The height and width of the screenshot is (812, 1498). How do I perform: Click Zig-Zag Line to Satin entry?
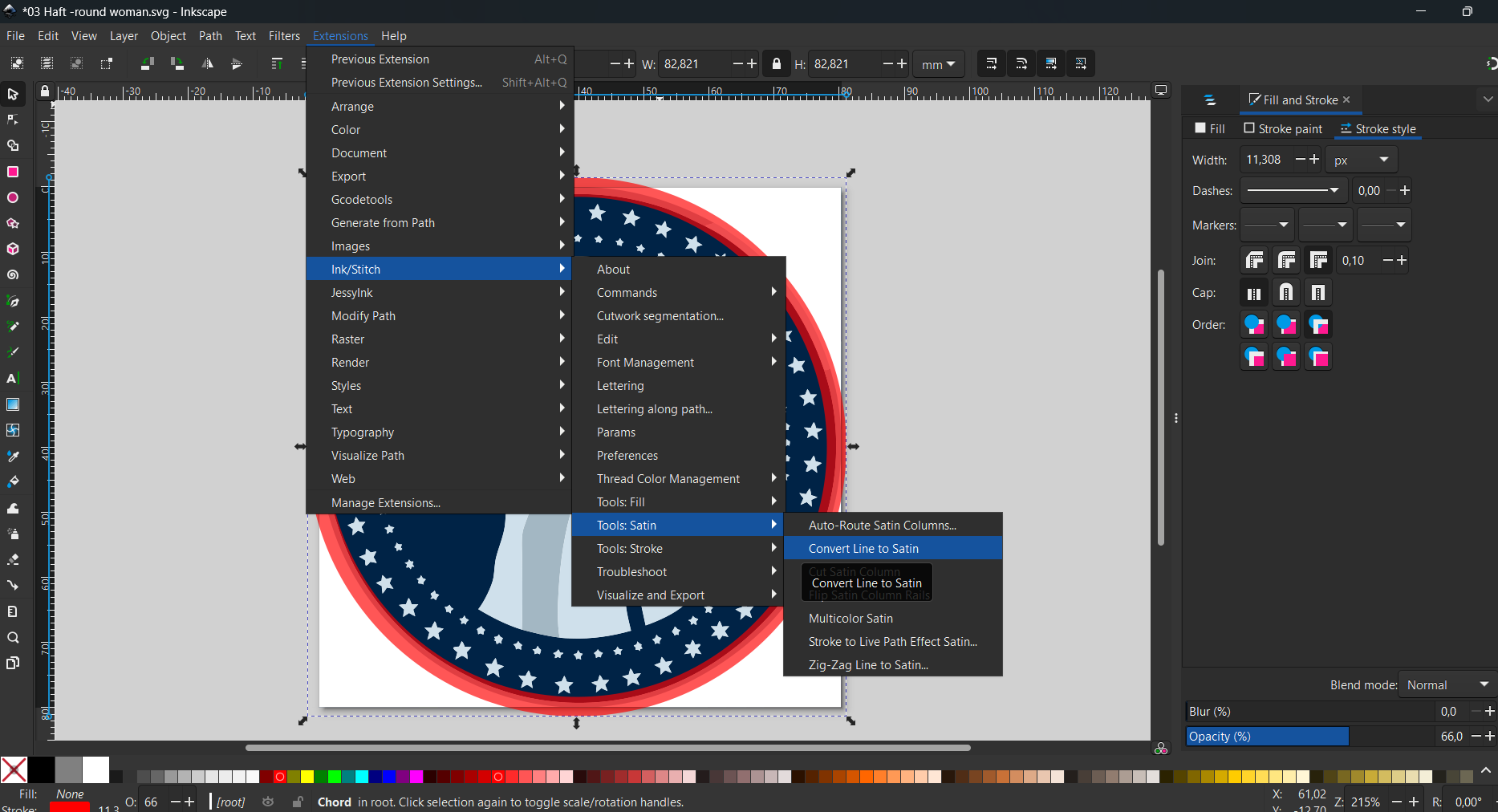point(893,664)
